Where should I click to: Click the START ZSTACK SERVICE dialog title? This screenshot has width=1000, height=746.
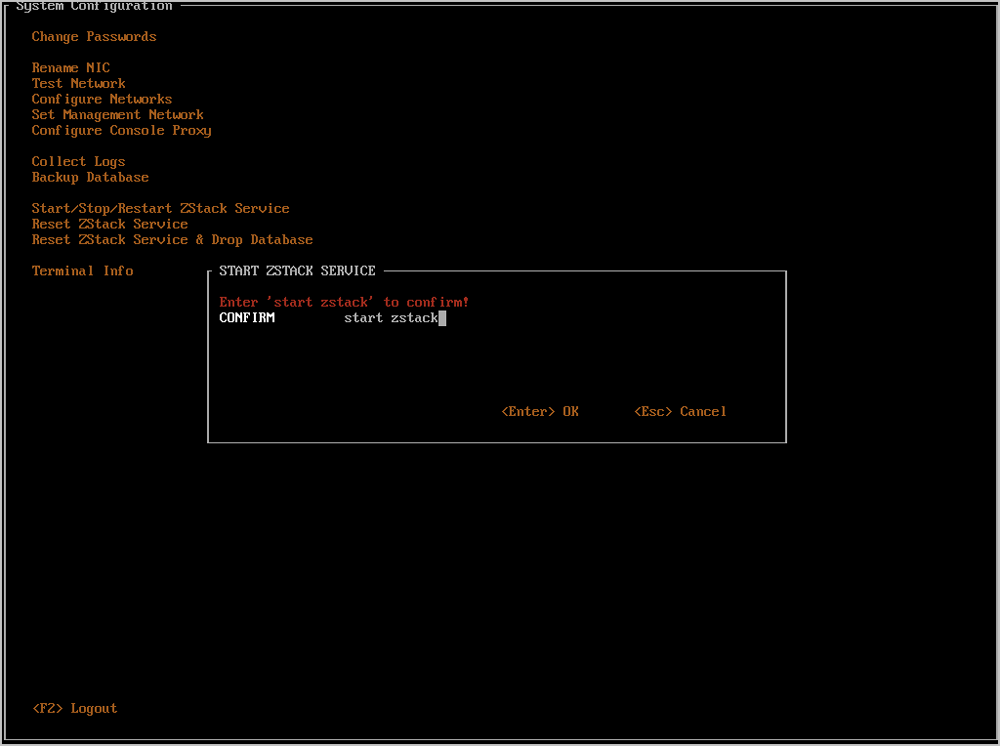pos(297,271)
